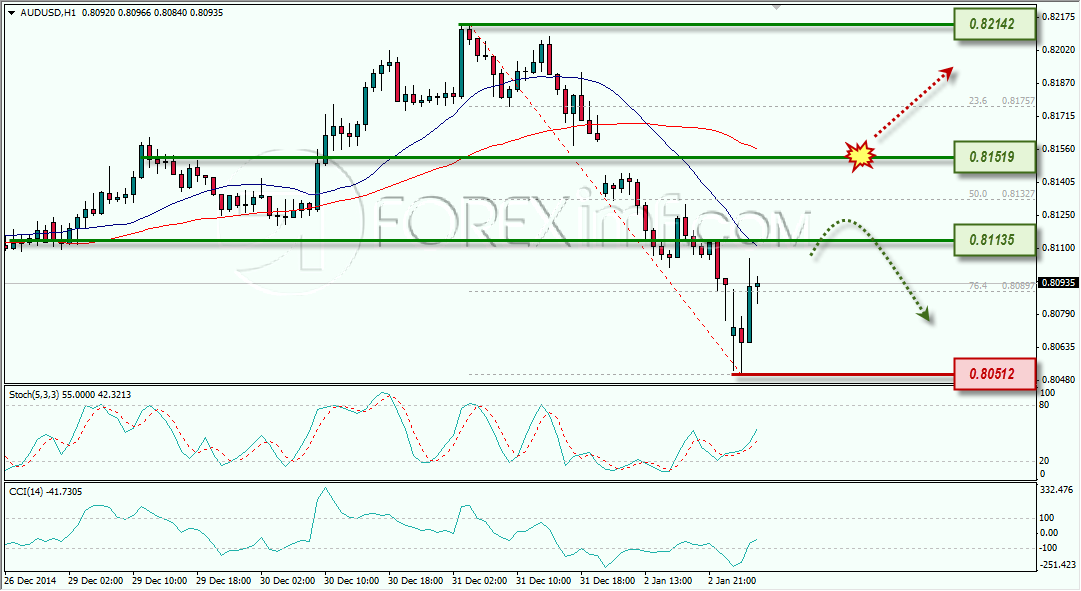1081x591 pixels.
Task: Click the 29 Dec 02:00 time label
Action: point(95,581)
